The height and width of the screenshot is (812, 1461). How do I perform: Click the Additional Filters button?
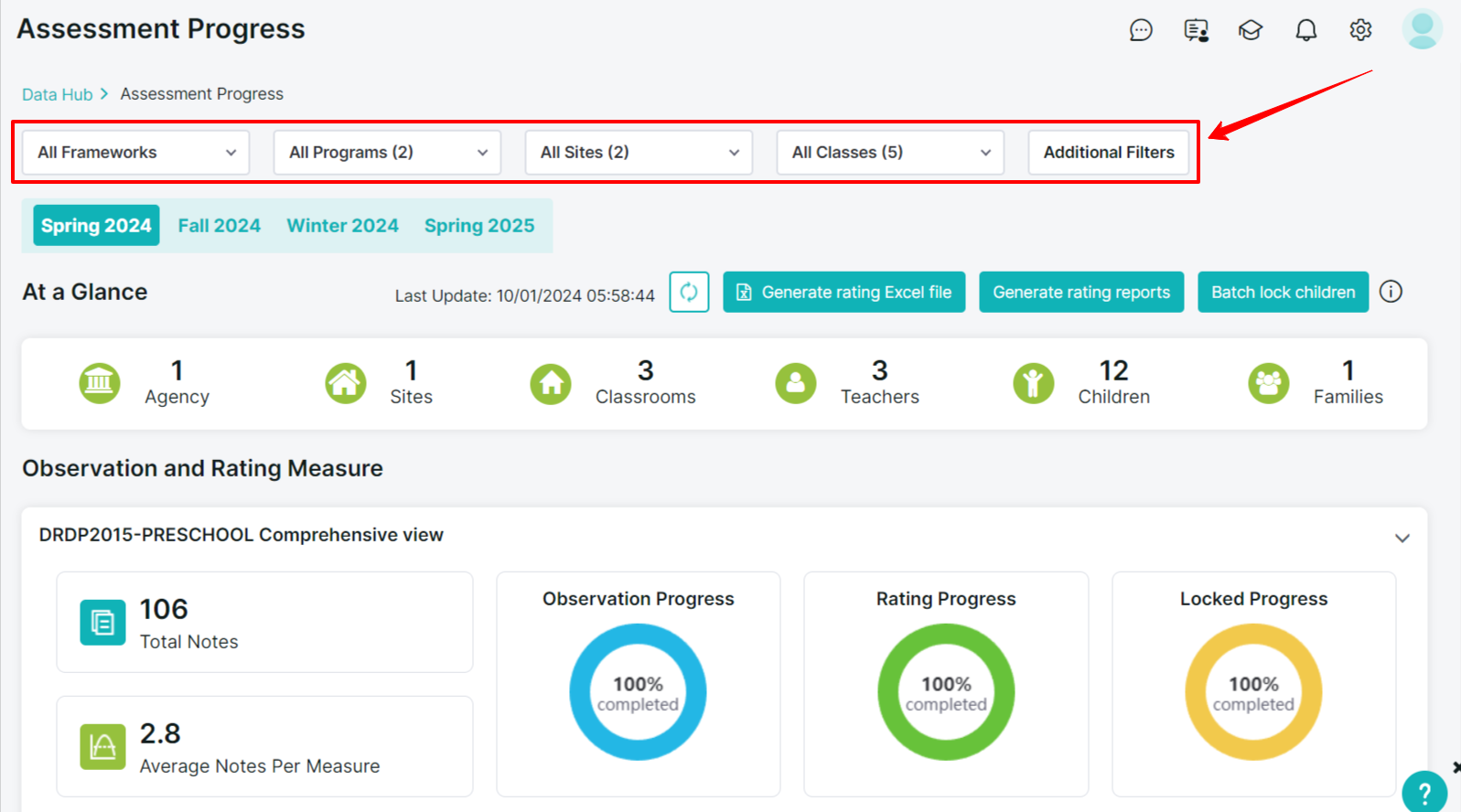1109,153
